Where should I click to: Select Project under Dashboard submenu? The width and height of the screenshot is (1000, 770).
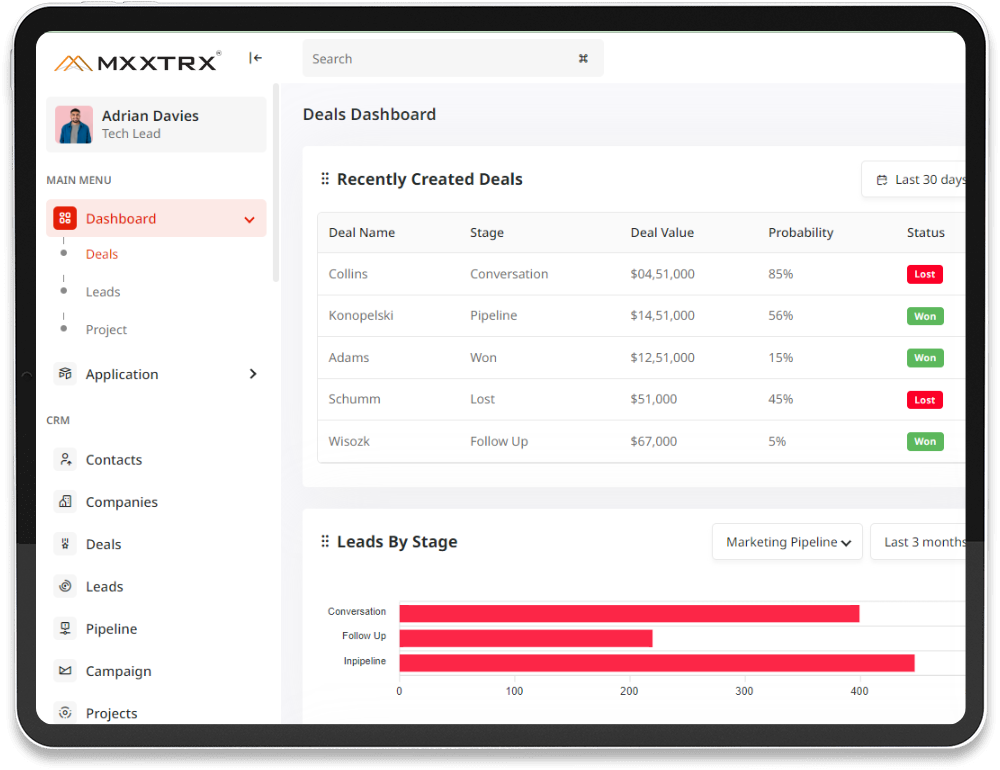[x=106, y=330]
